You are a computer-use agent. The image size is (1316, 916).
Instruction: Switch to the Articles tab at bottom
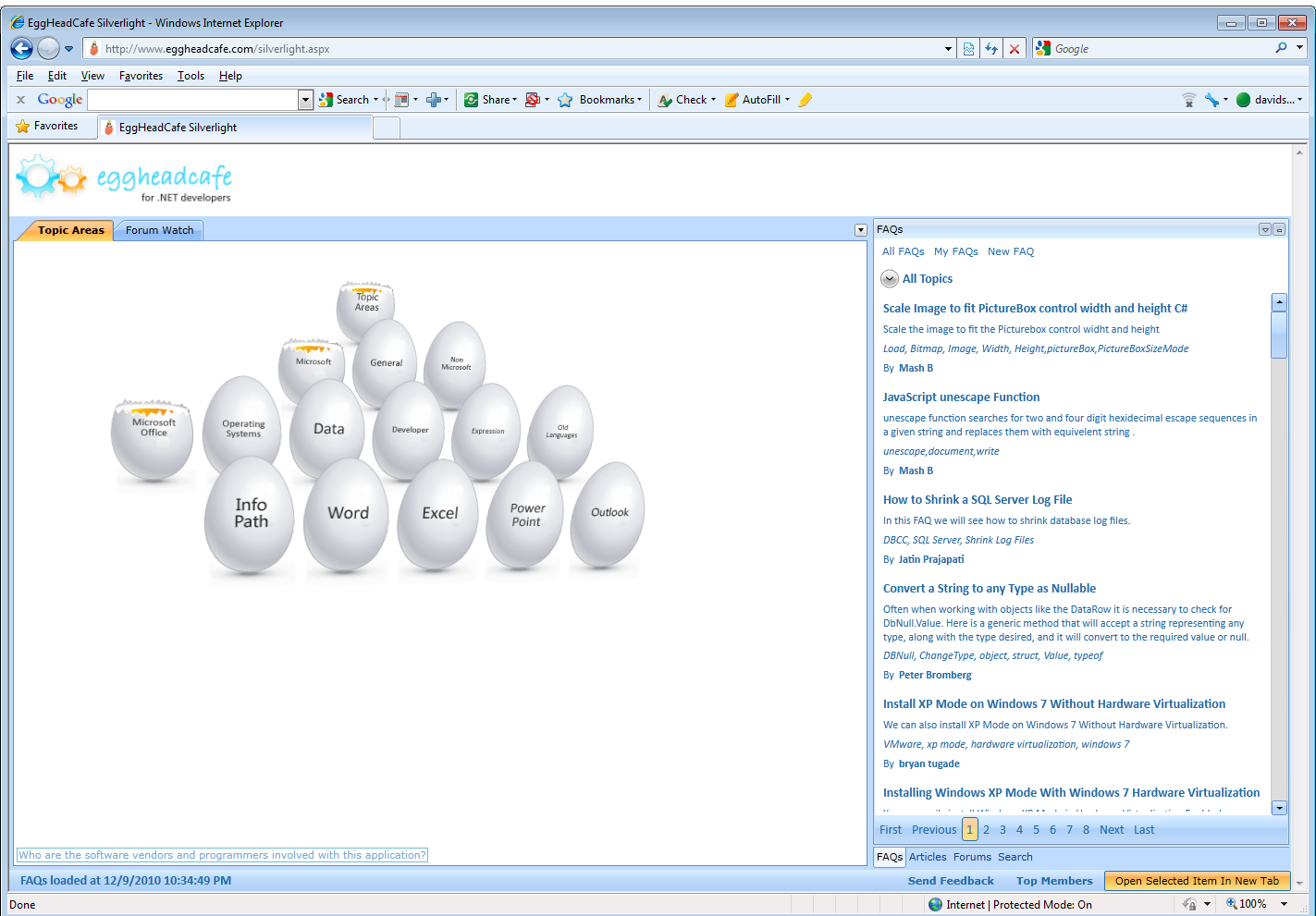point(928,857)
